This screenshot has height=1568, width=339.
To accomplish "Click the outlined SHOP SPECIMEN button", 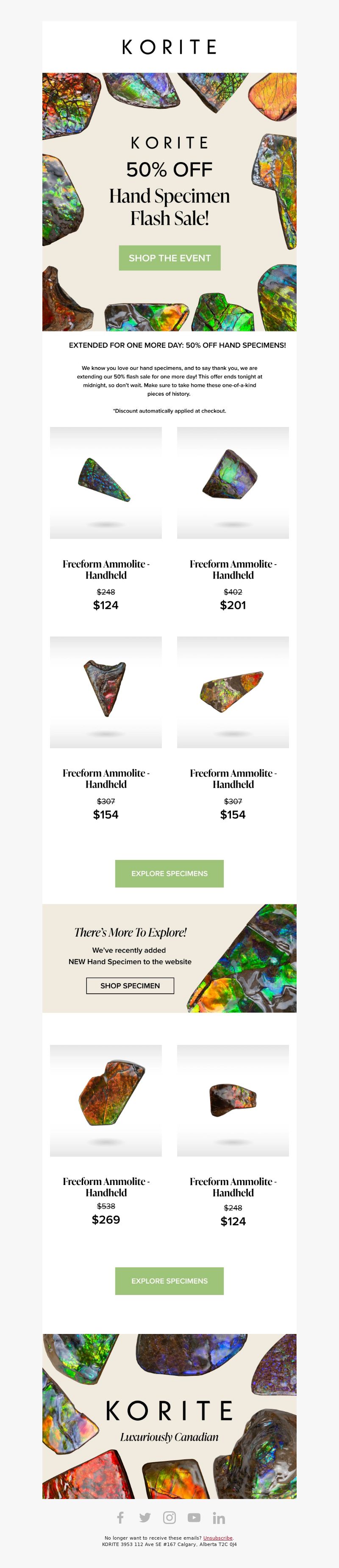I will point(130,986).
